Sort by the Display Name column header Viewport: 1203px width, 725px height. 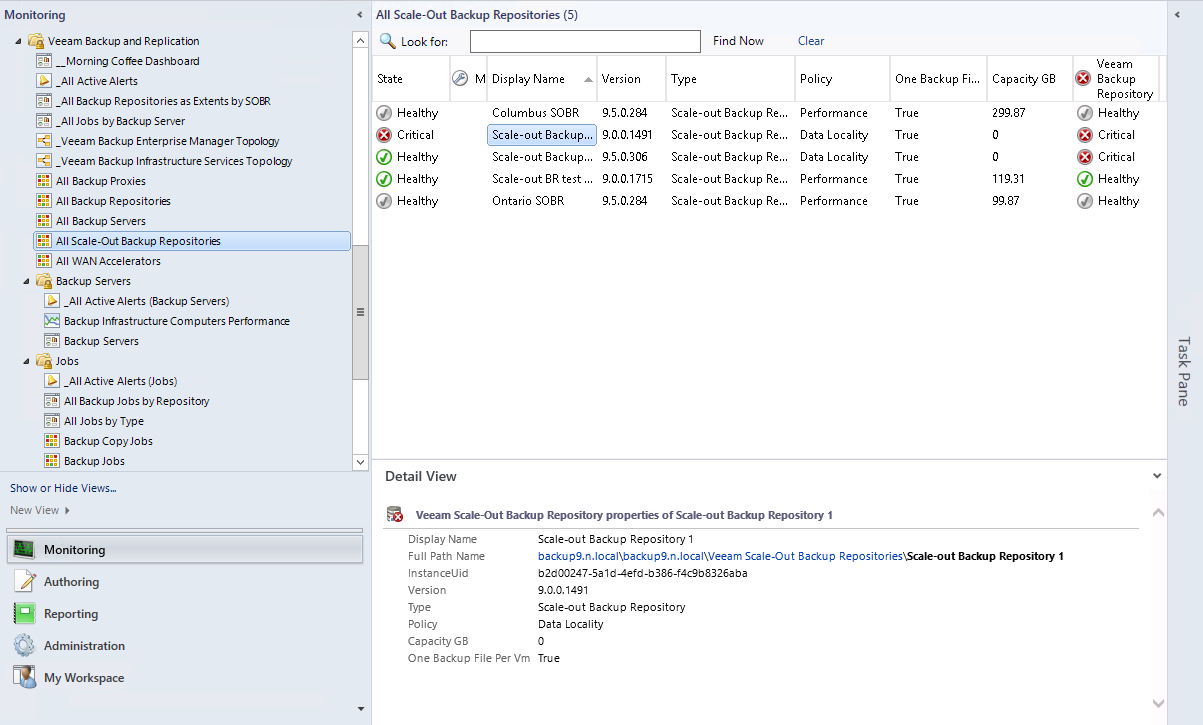530,79
